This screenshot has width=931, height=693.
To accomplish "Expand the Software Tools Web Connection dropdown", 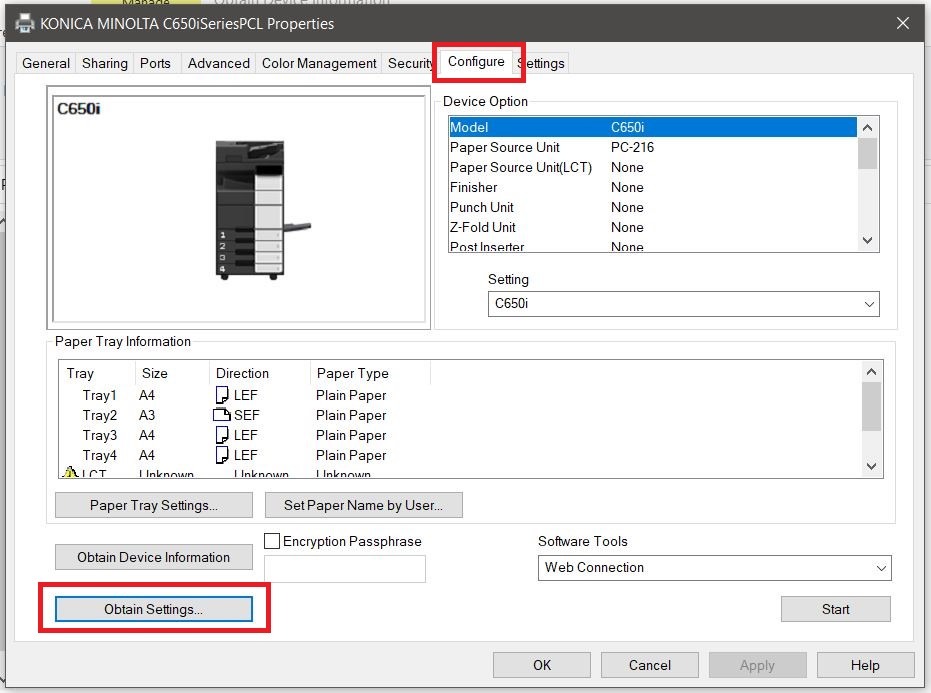I will pyautogui.click(x=714, y=568).
